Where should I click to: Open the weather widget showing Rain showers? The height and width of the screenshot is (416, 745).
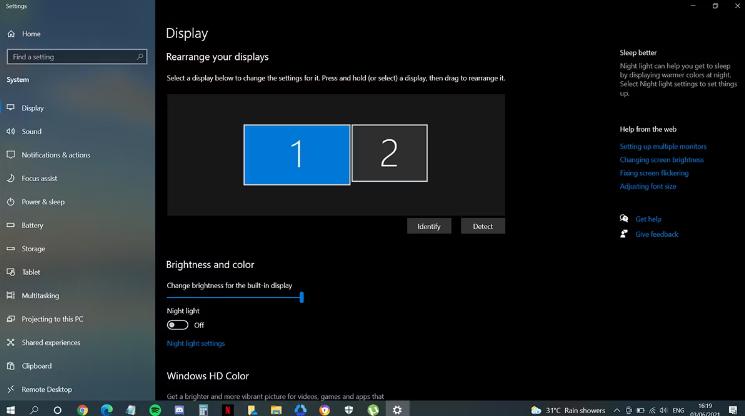(x=568, y=410)
